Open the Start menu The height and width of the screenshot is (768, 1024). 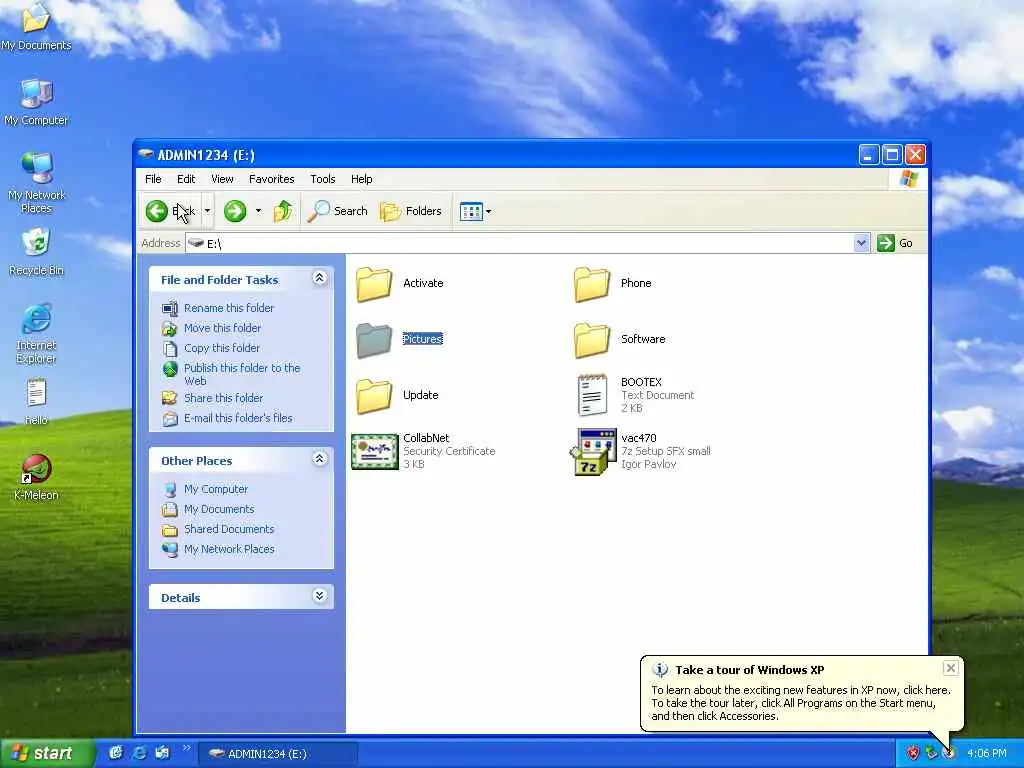[x=45, y=753]
